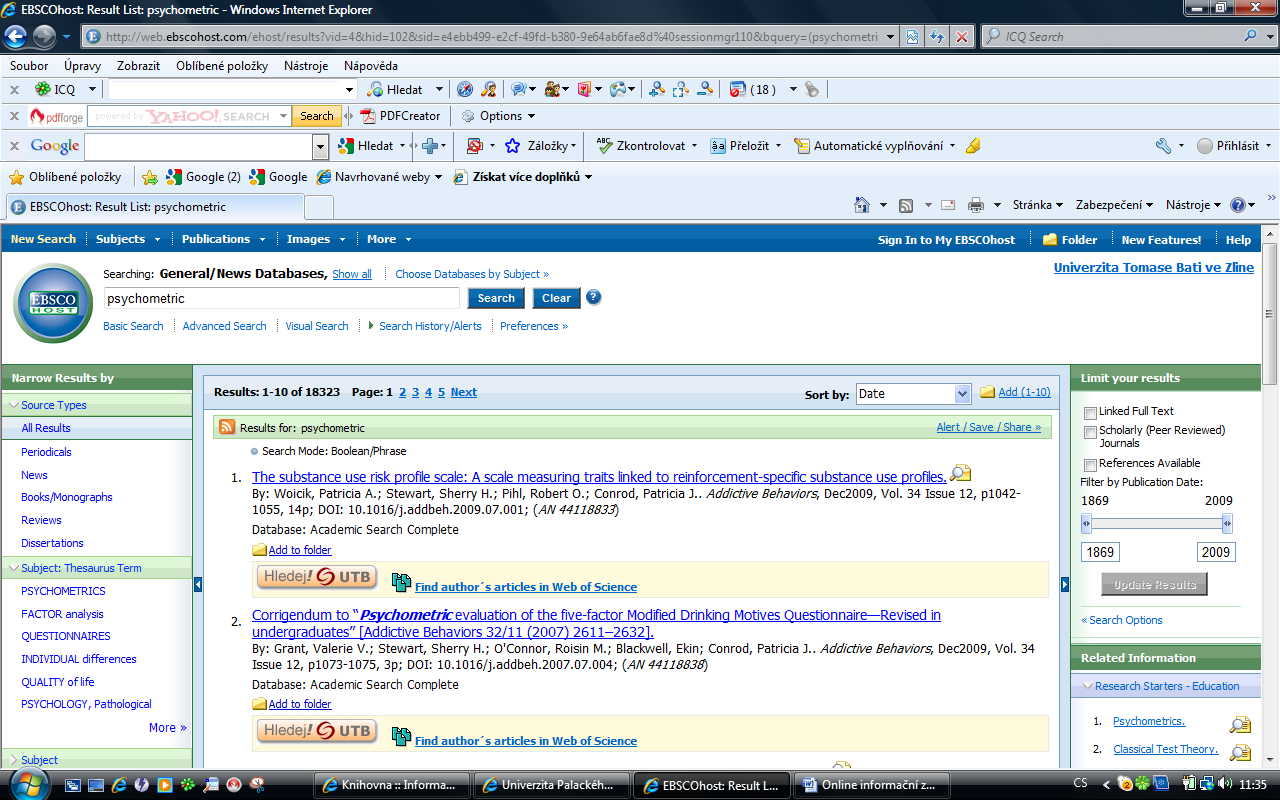Screen dimensions: 1280x800
Task: Click the PDFCreator toolbar icon
Action: (x=368, y=116)
